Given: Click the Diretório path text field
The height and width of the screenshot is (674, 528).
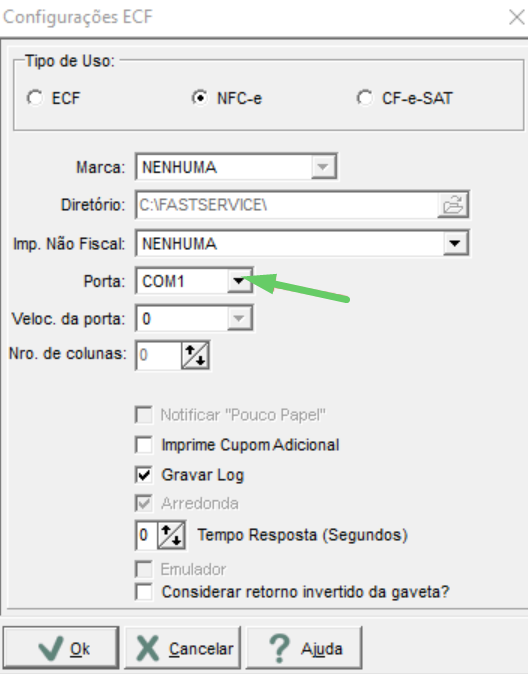Looking at the screenshot, I should (x=287, y=205).
